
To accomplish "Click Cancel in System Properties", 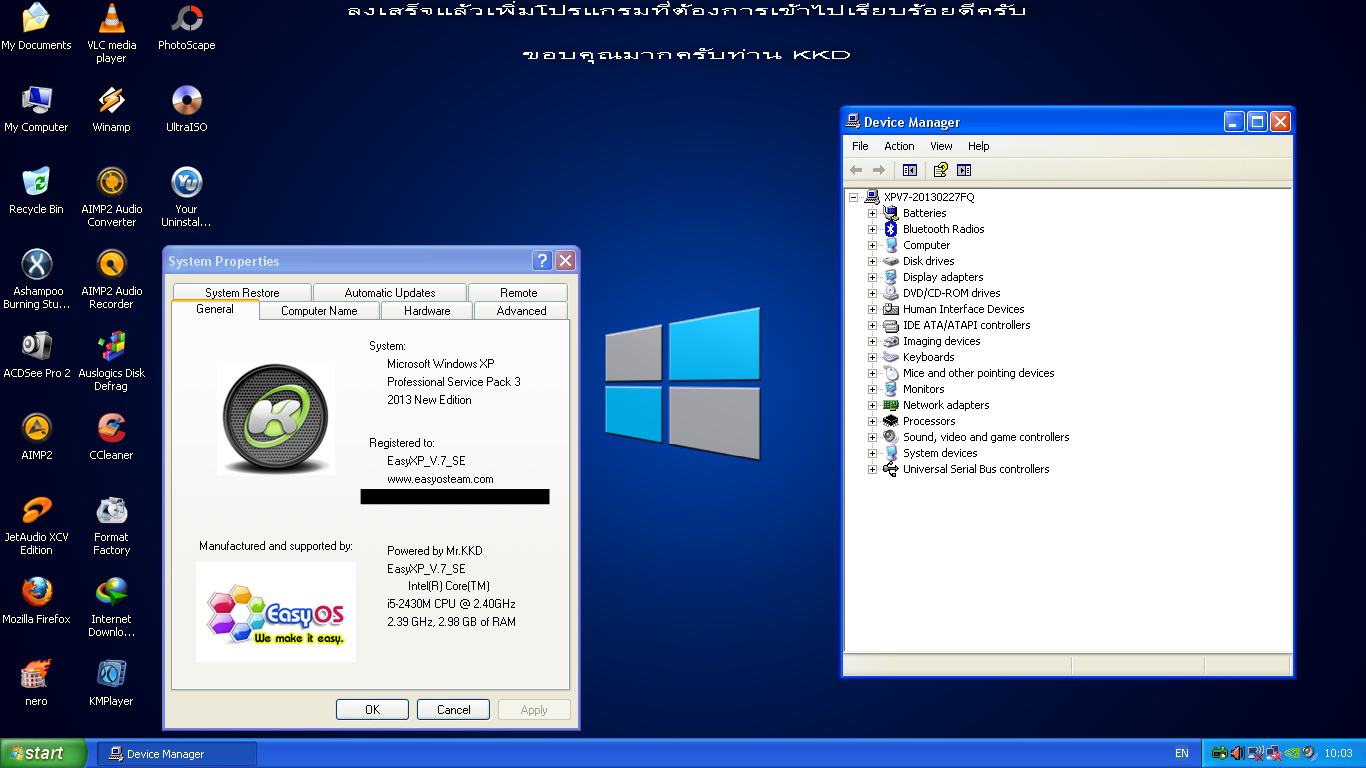I will (x=453, y=710).
